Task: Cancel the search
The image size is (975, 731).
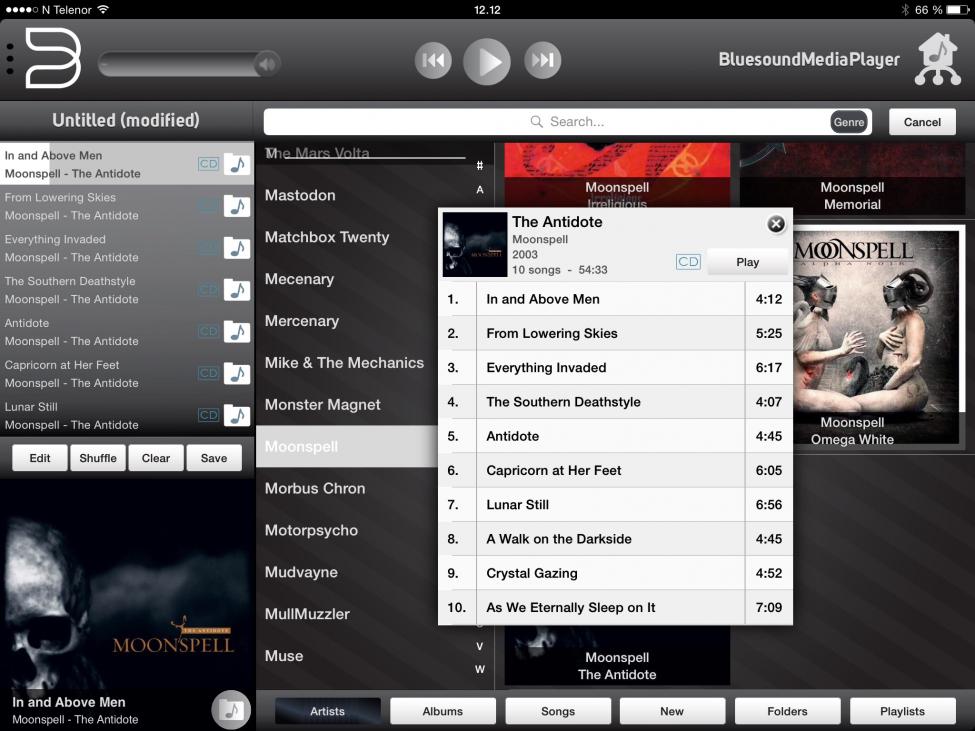Action: [x=922, y=122]
